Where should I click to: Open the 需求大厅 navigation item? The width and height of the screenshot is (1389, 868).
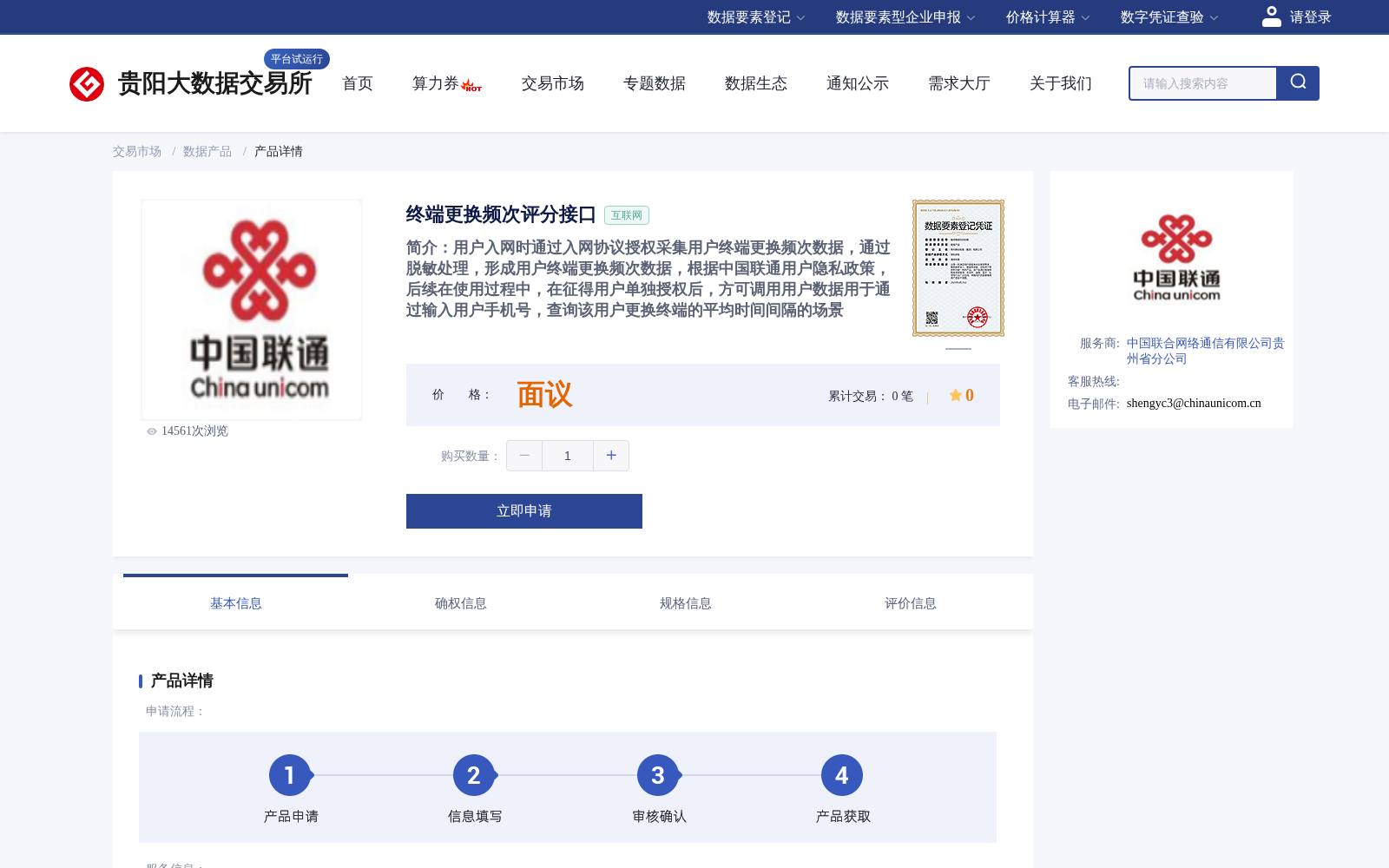[x=959, y=83]
